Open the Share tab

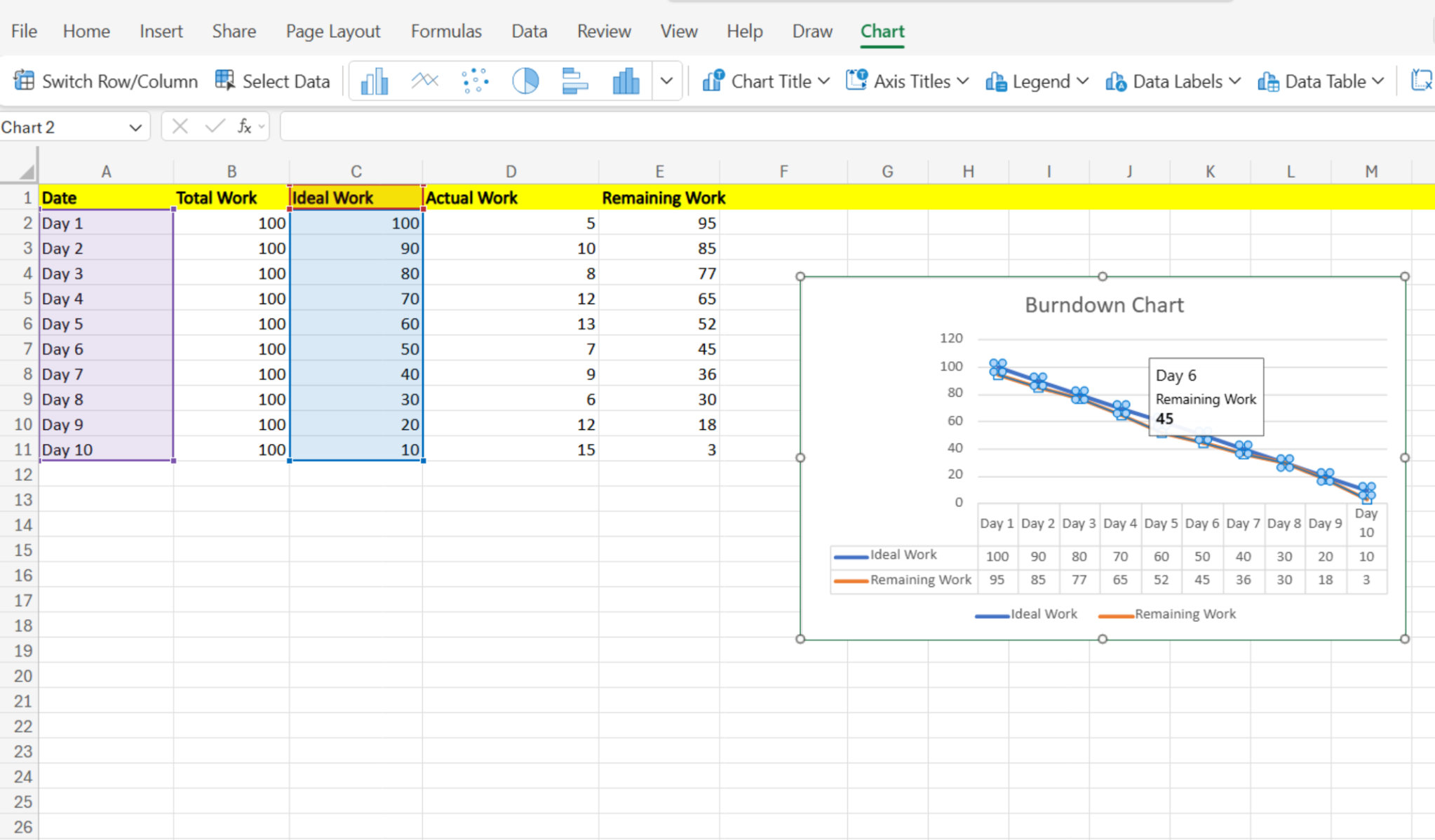pos(234,31)
